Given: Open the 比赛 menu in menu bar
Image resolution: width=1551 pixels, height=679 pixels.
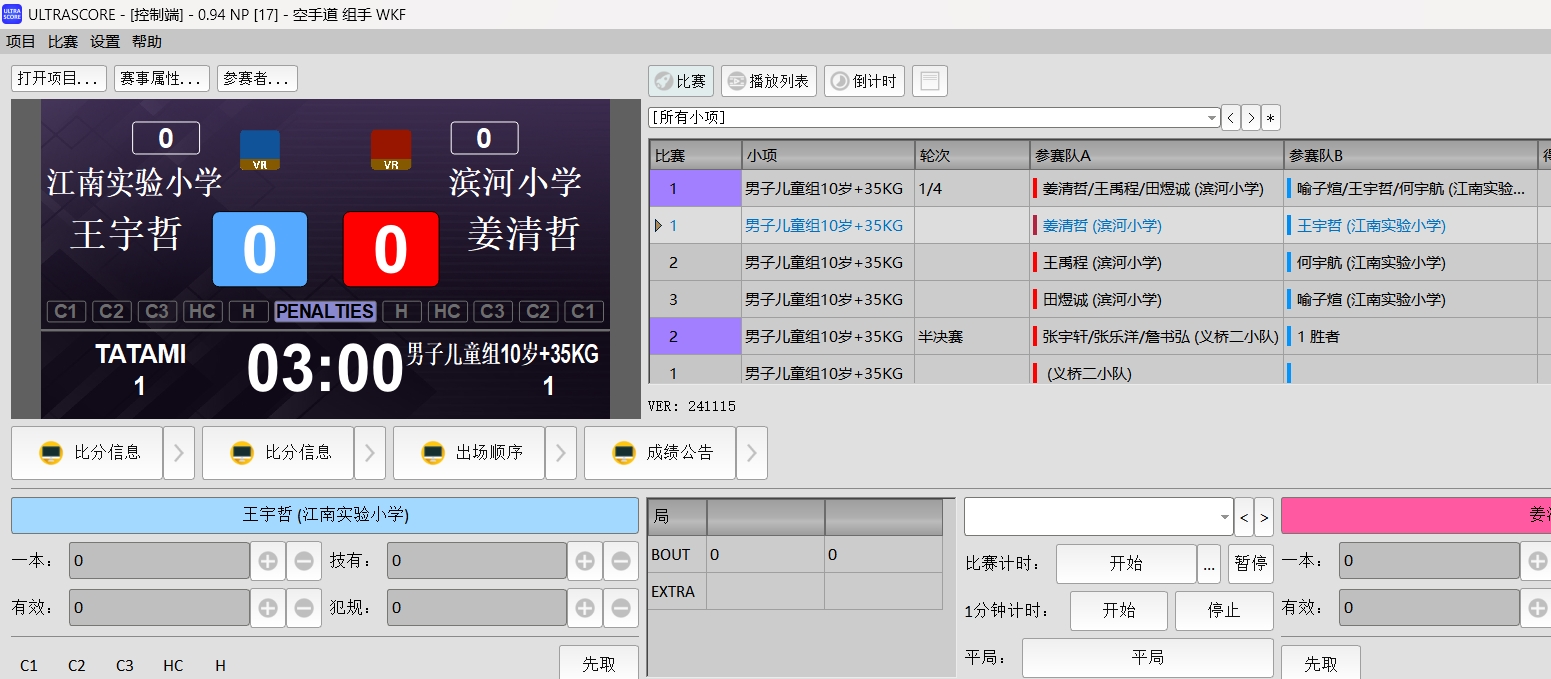Looking at the screenshot, I should tap(63, 41).
